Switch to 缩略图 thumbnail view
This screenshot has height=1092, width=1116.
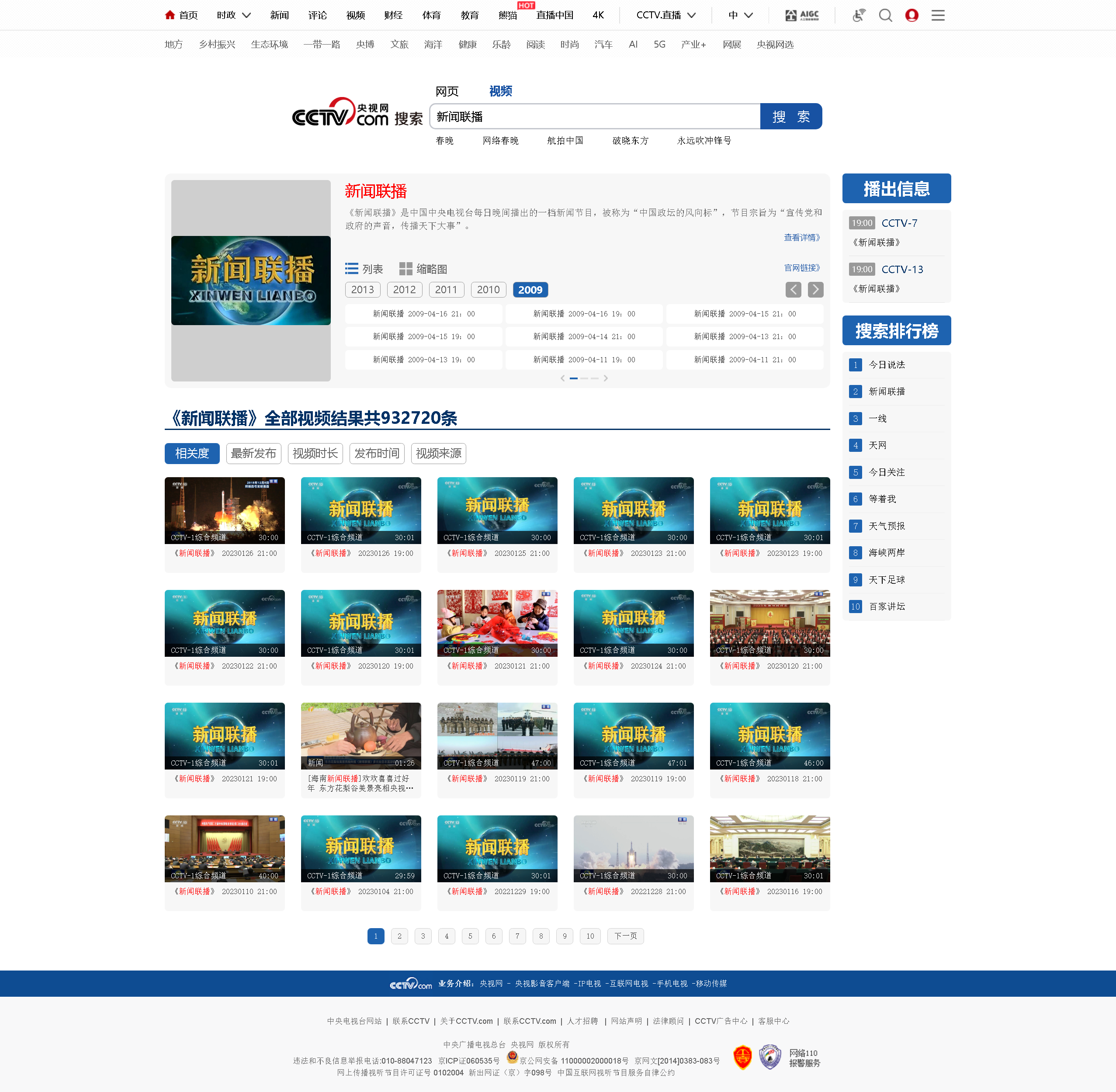(423, 268)
